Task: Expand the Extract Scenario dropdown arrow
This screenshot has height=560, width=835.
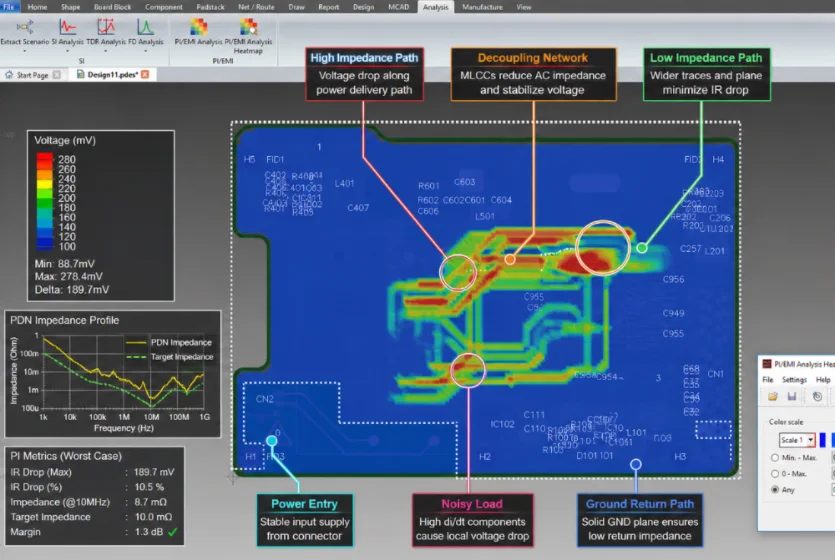Action: [x=24, y=51]
